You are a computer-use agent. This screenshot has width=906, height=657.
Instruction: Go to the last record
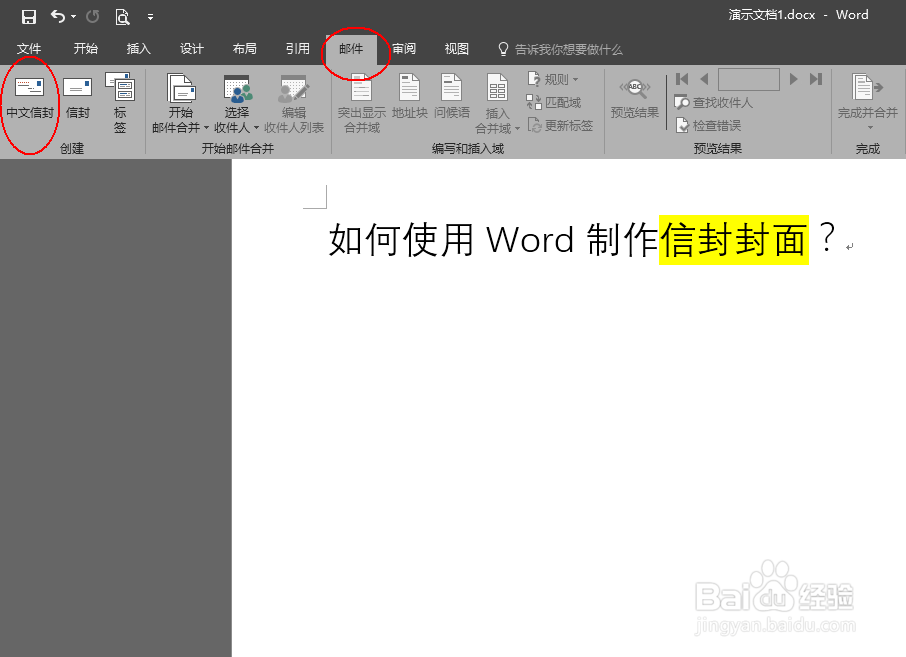[816, 79]
